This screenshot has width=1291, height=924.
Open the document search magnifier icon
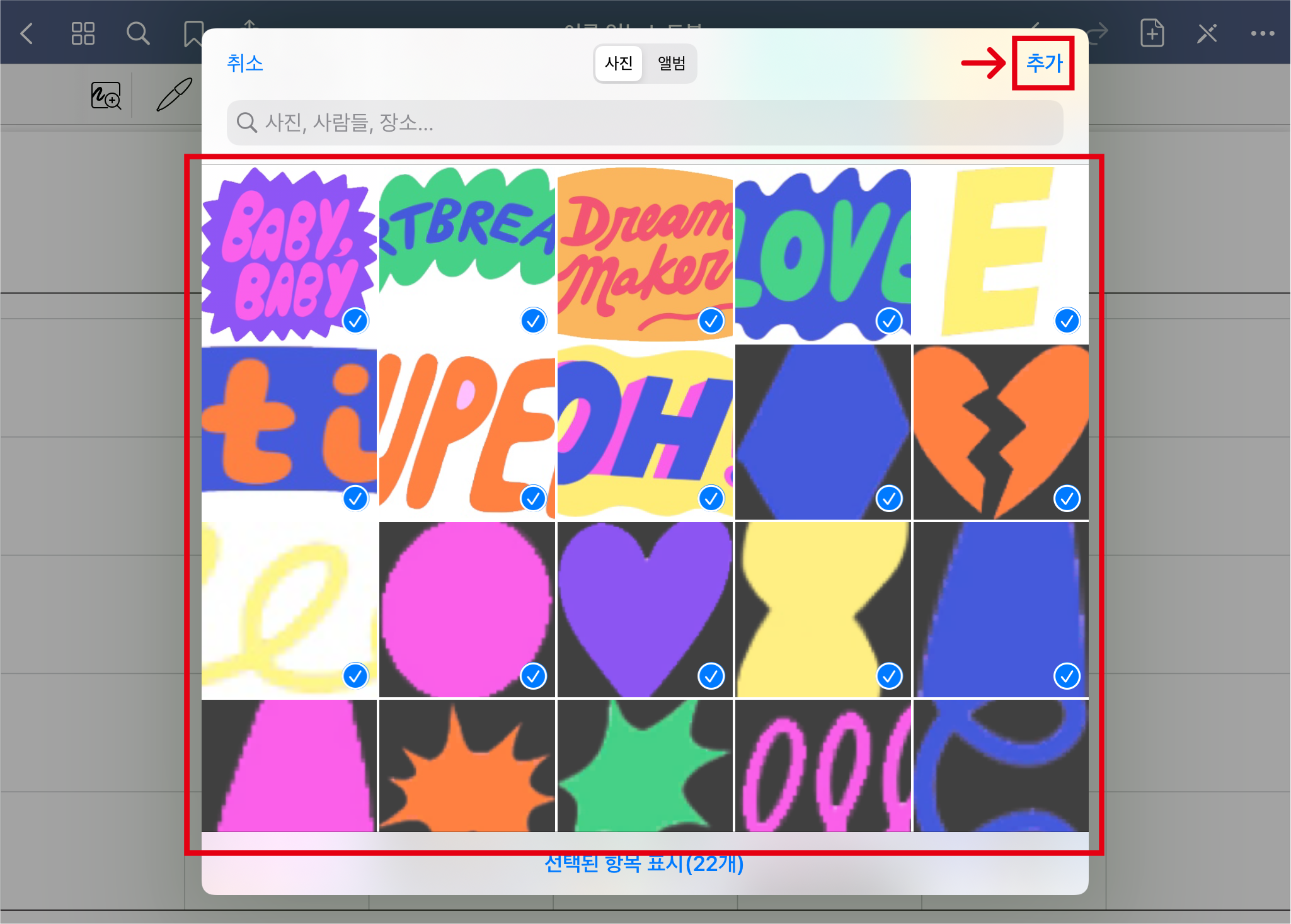[138, 33]
